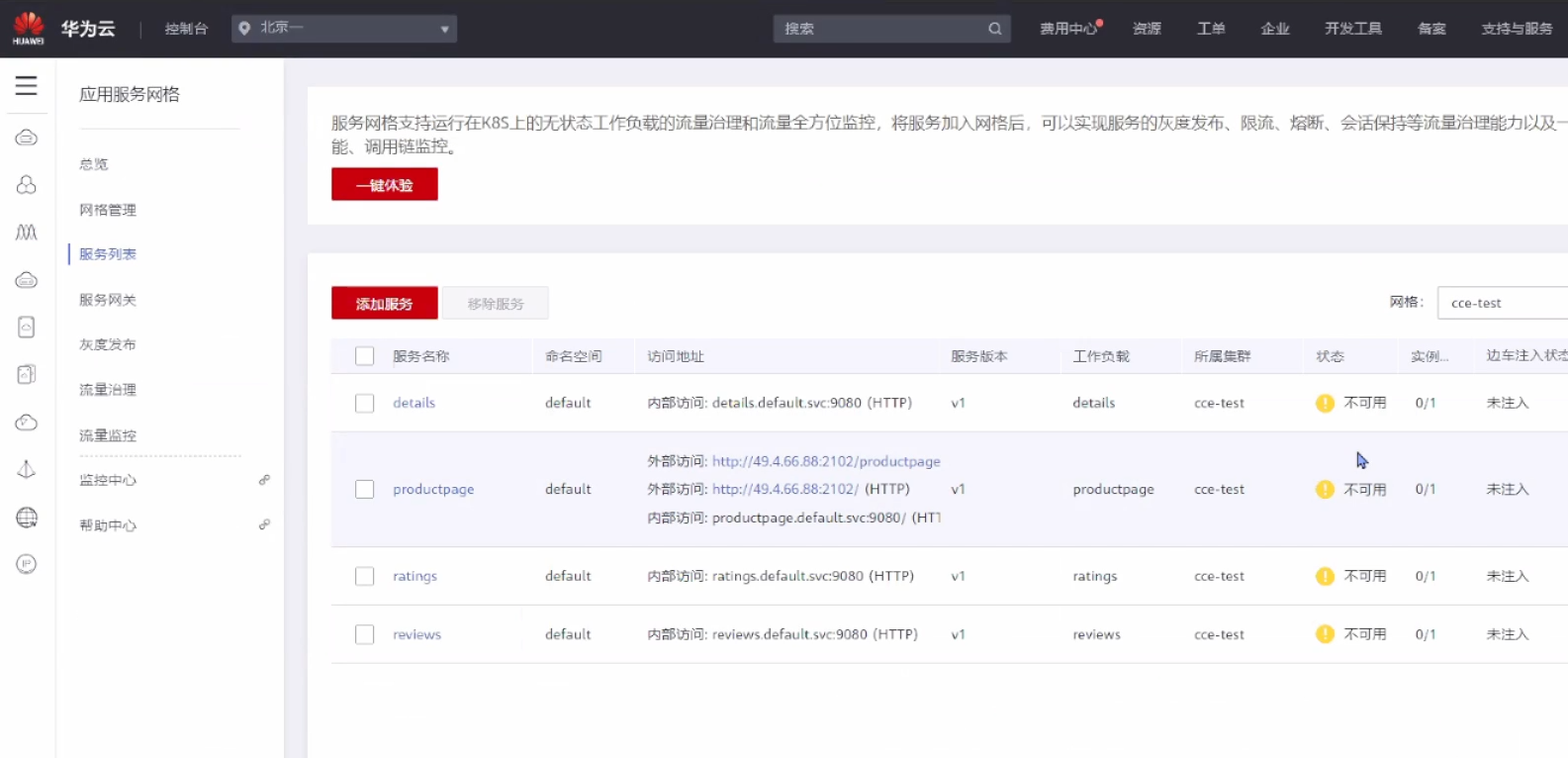Screen dimensions: 1568x758
Task: Open the 开发工具 menu
Action: pos(1353,29)
